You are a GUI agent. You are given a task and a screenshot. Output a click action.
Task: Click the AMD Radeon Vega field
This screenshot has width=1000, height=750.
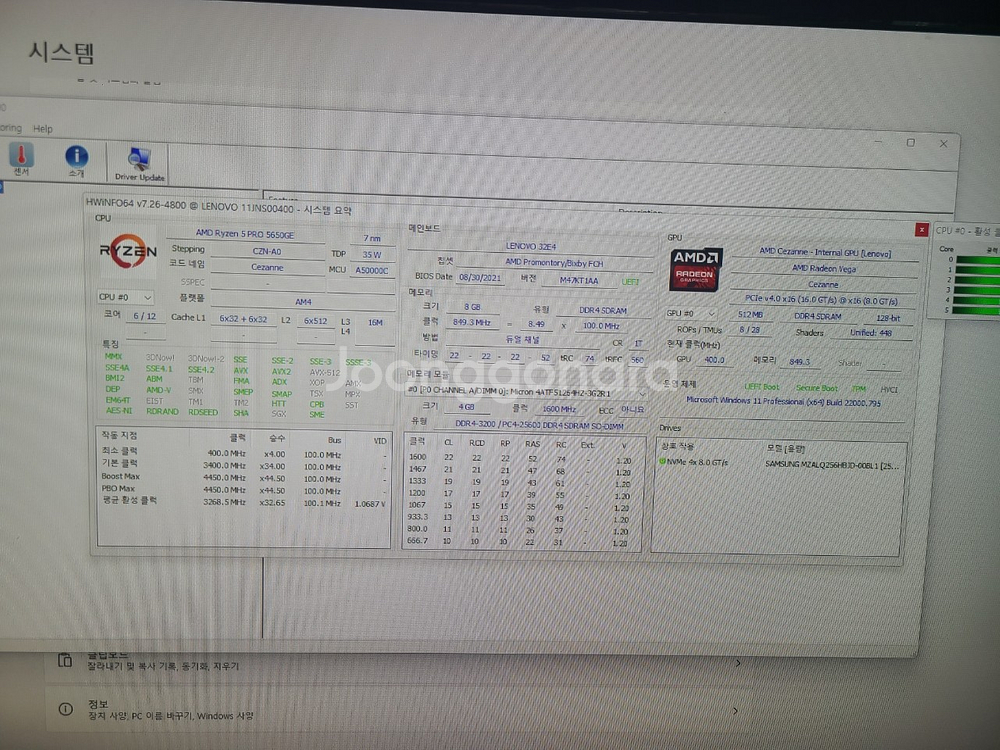tap(825, 268)
